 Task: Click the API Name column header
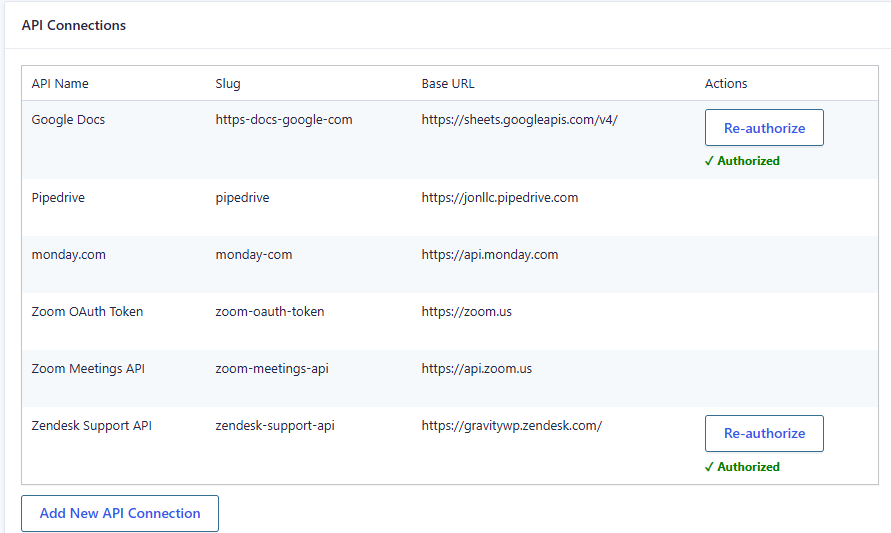[60, 84]
